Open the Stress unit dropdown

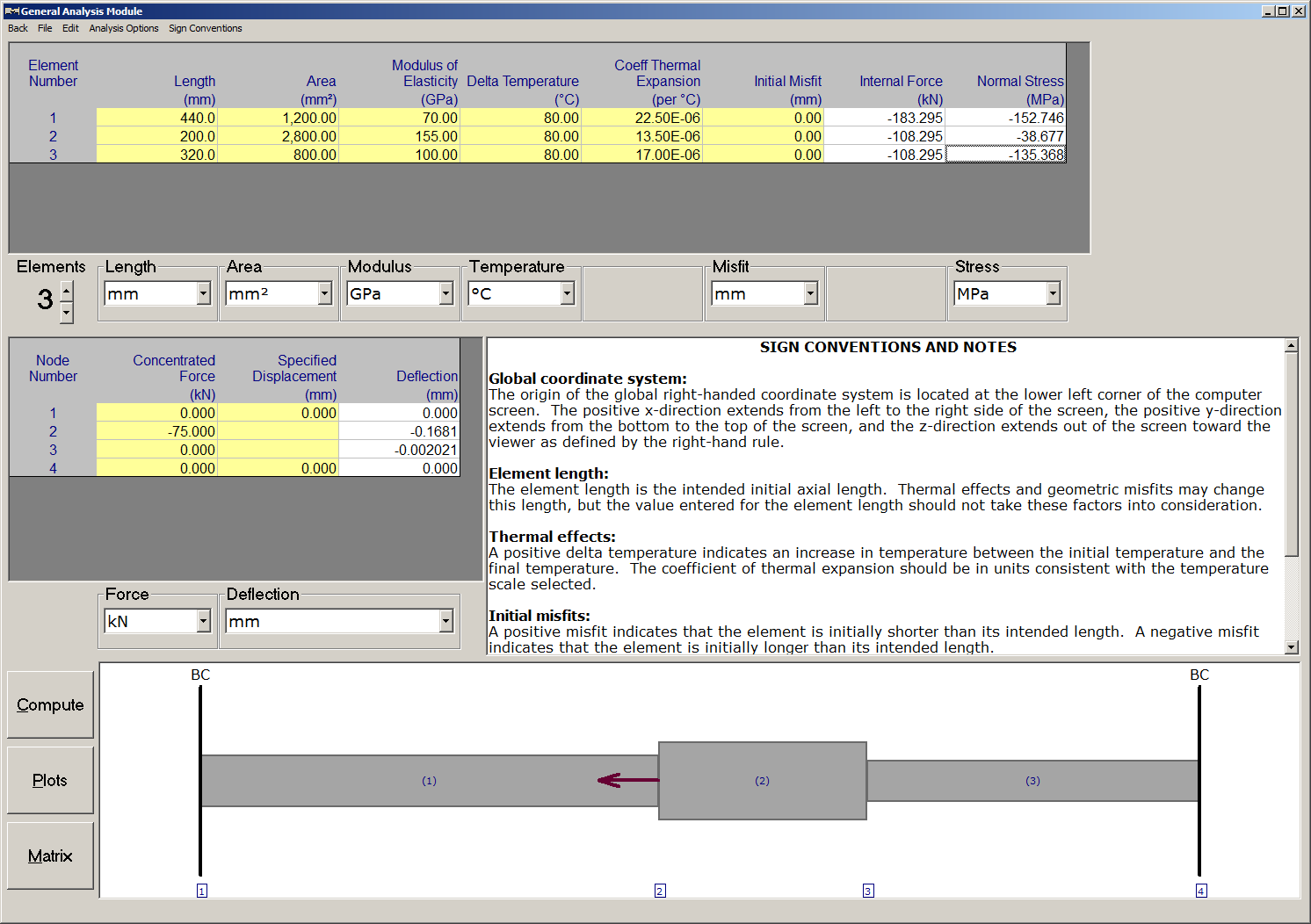coord(1052,293)
